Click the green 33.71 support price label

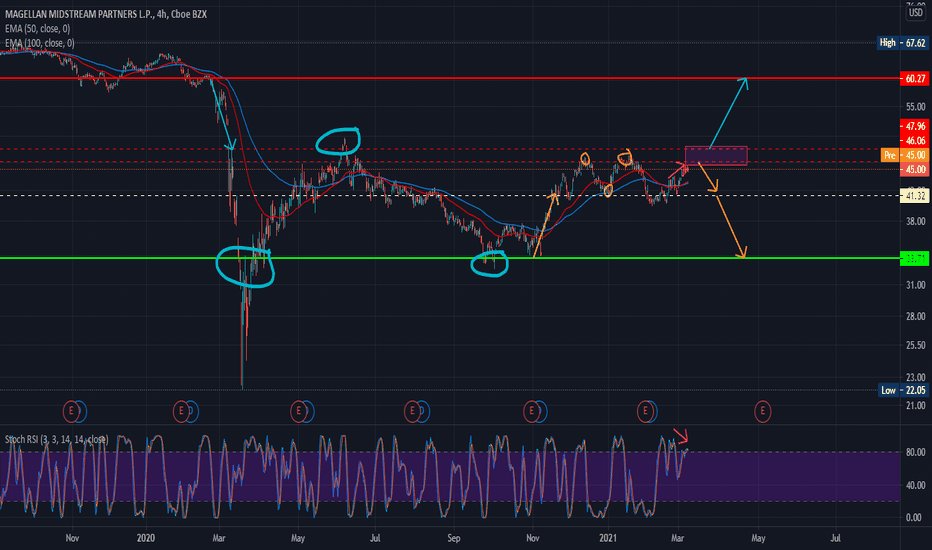click(x=915, y=258)
